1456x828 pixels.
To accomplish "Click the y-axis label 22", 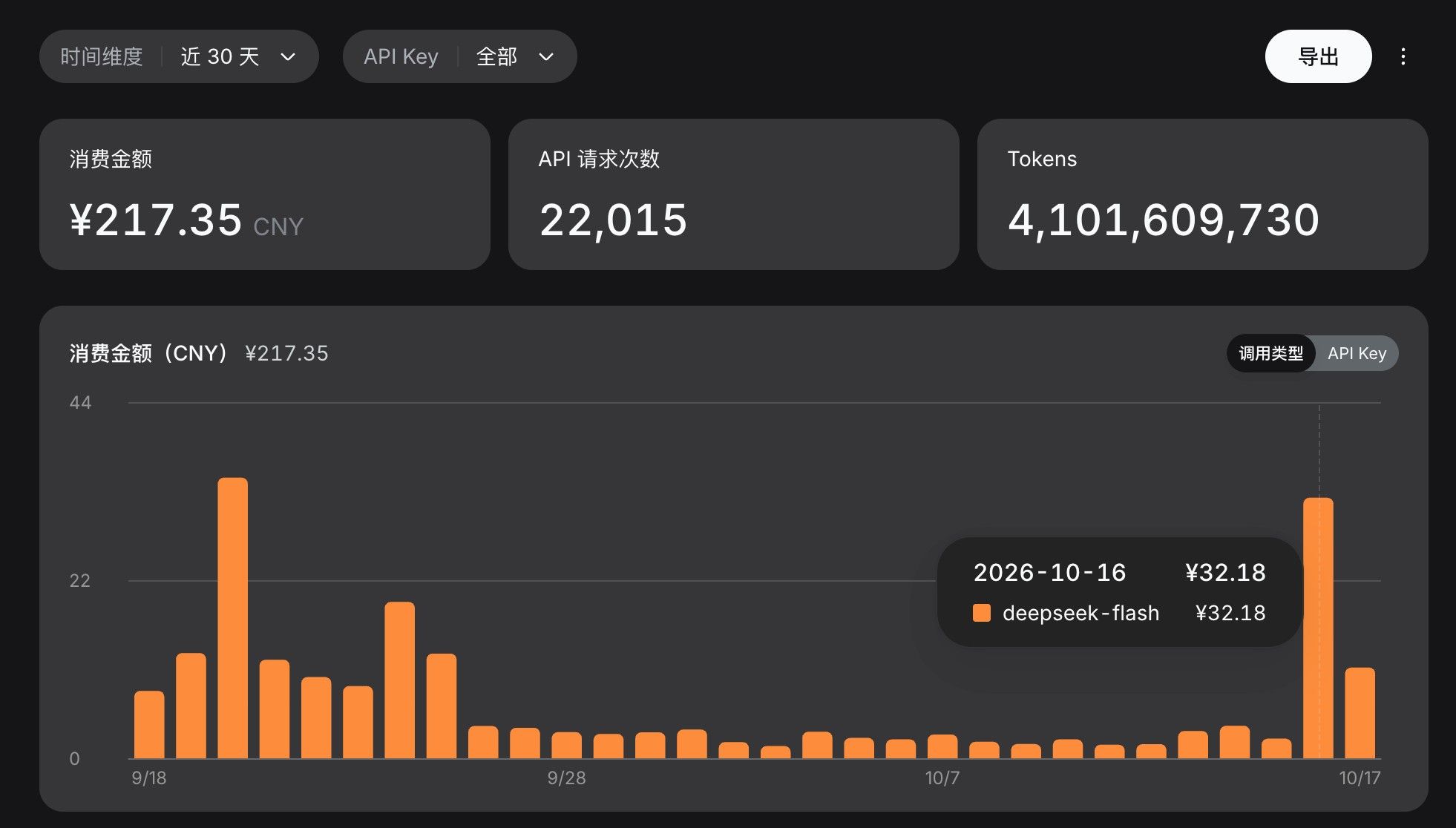I will pos(80,581).
